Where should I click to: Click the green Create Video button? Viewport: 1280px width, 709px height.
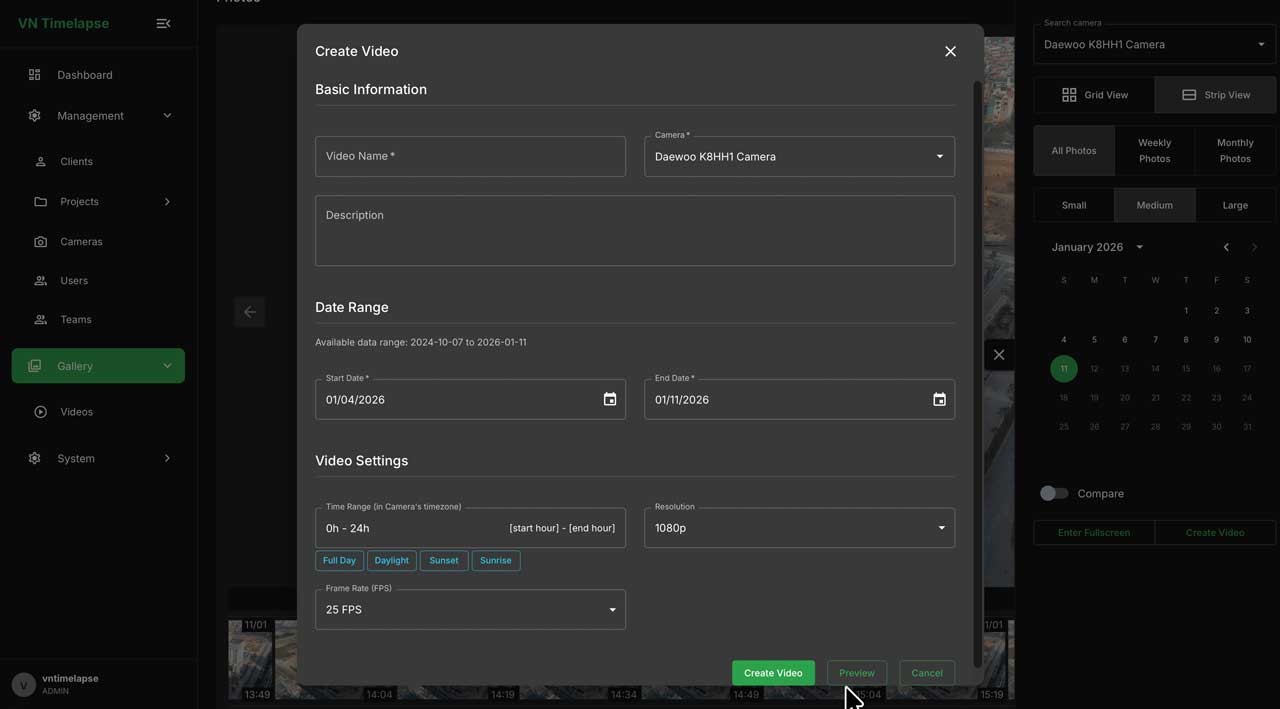pyautogui.click(x=773, y=673)
